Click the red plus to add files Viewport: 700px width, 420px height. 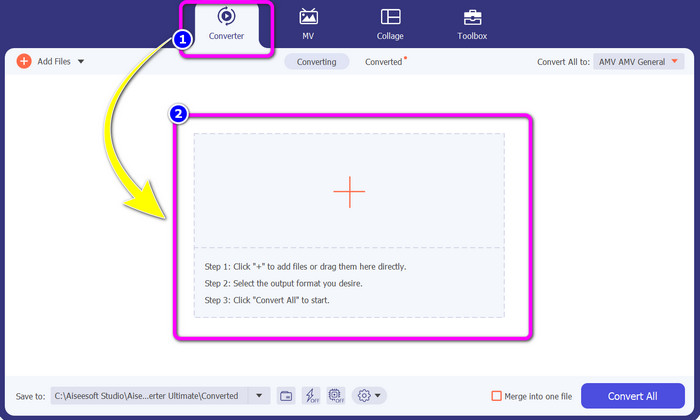349,191
